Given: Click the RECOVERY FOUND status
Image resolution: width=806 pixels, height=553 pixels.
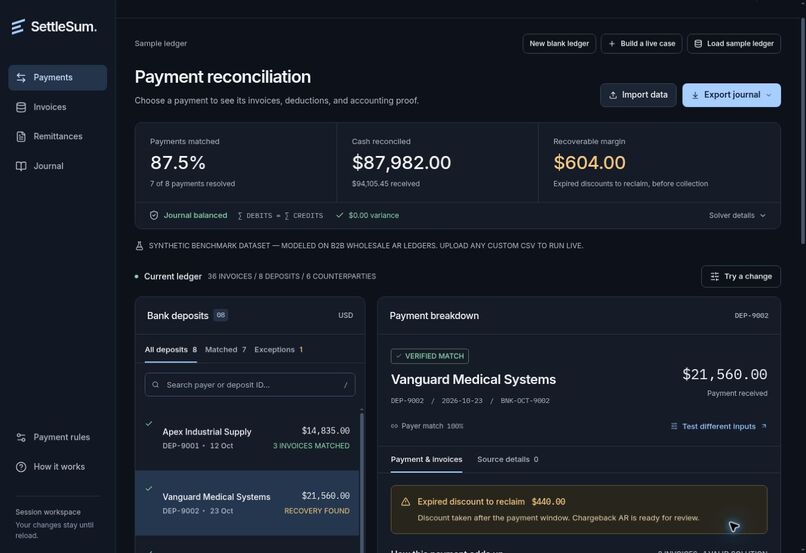Looking at the screenshot, I should (317, 511).
